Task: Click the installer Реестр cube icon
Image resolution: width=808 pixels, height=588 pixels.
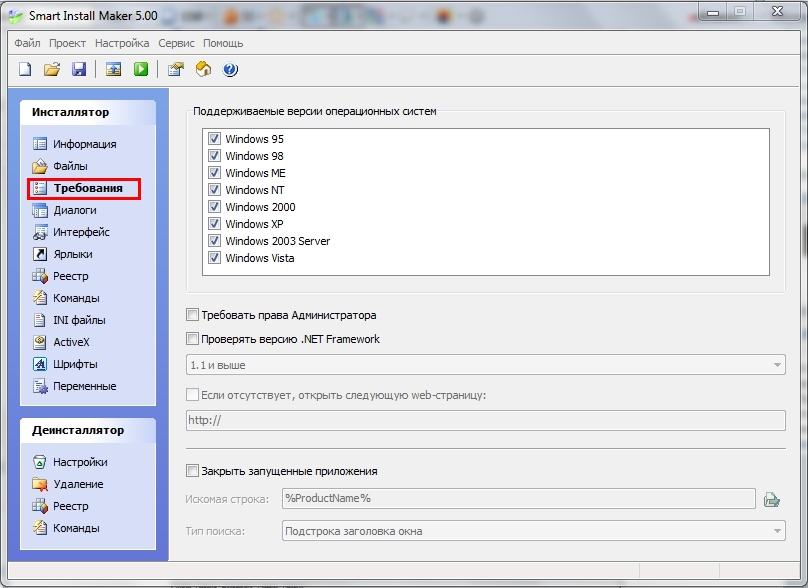Action: coord(40,276)
